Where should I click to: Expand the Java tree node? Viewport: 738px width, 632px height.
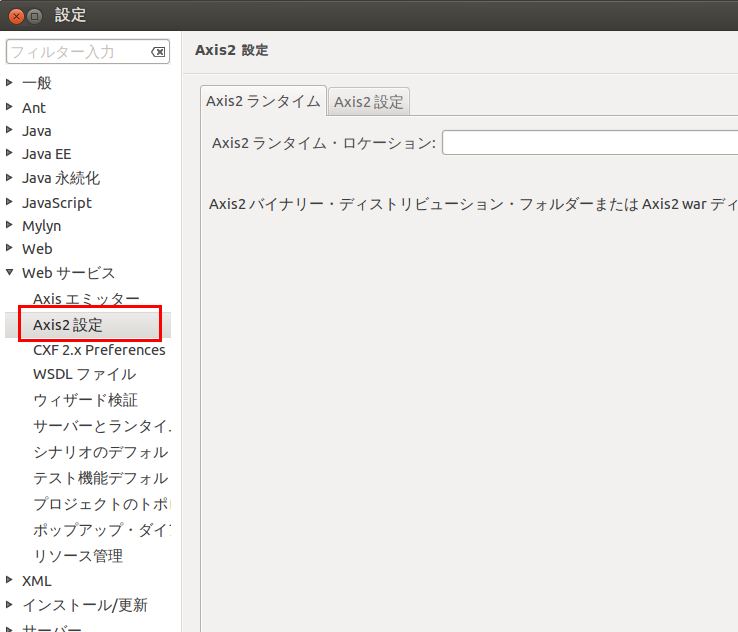coord(9,130)
